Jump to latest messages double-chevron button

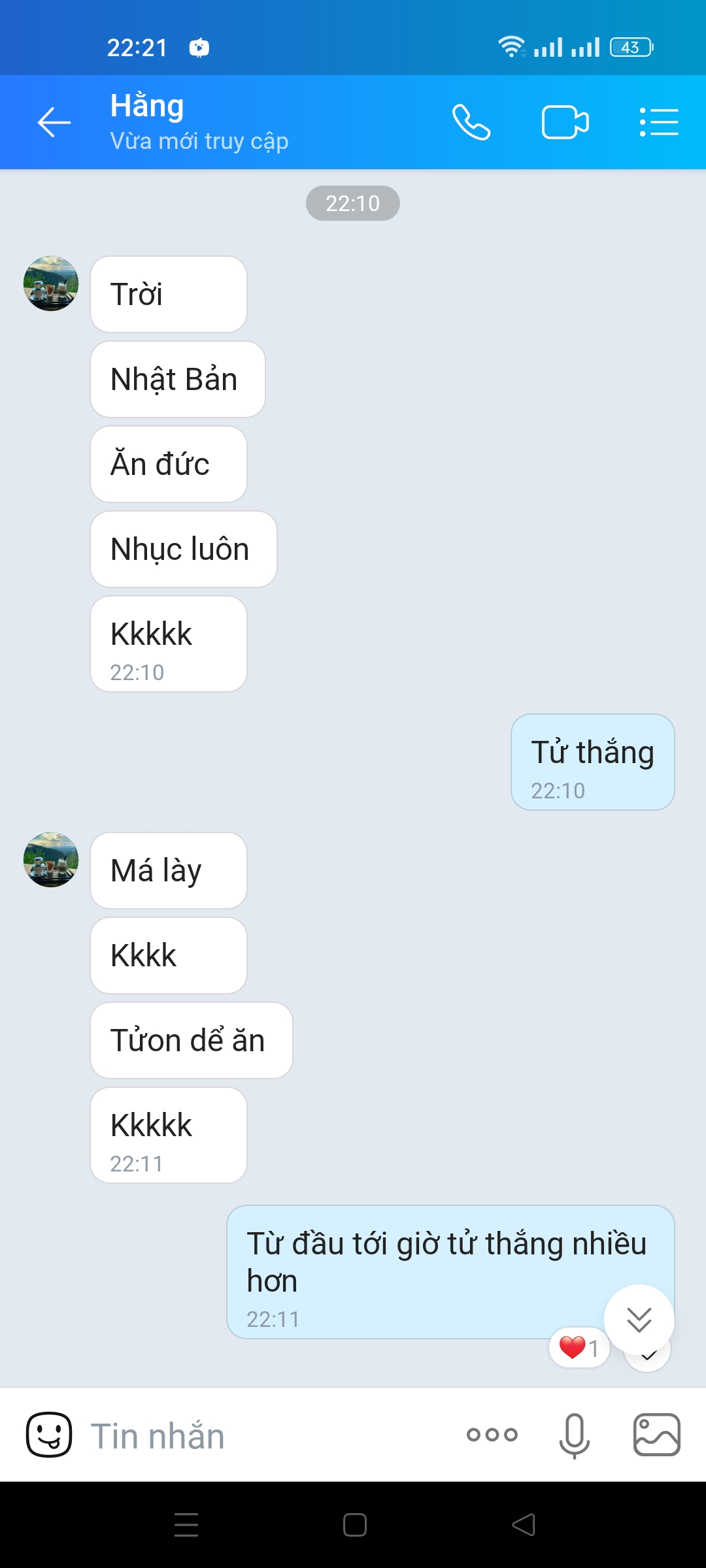(x=639, y=1320)
